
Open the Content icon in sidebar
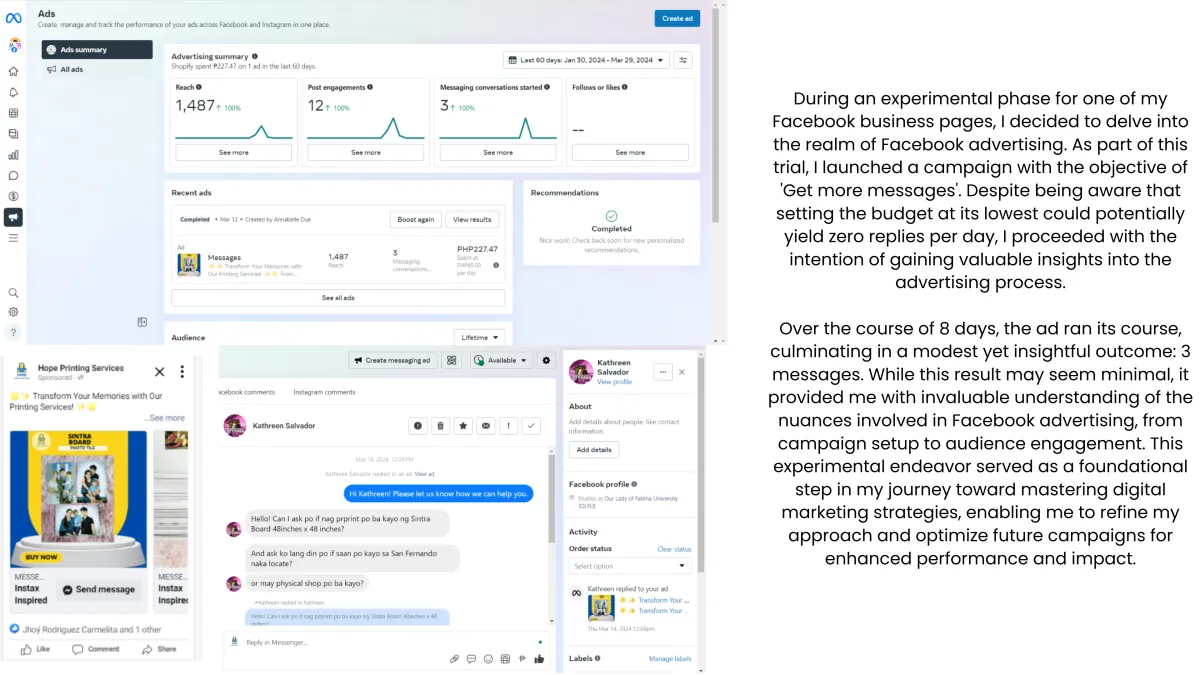coord(13,134)
